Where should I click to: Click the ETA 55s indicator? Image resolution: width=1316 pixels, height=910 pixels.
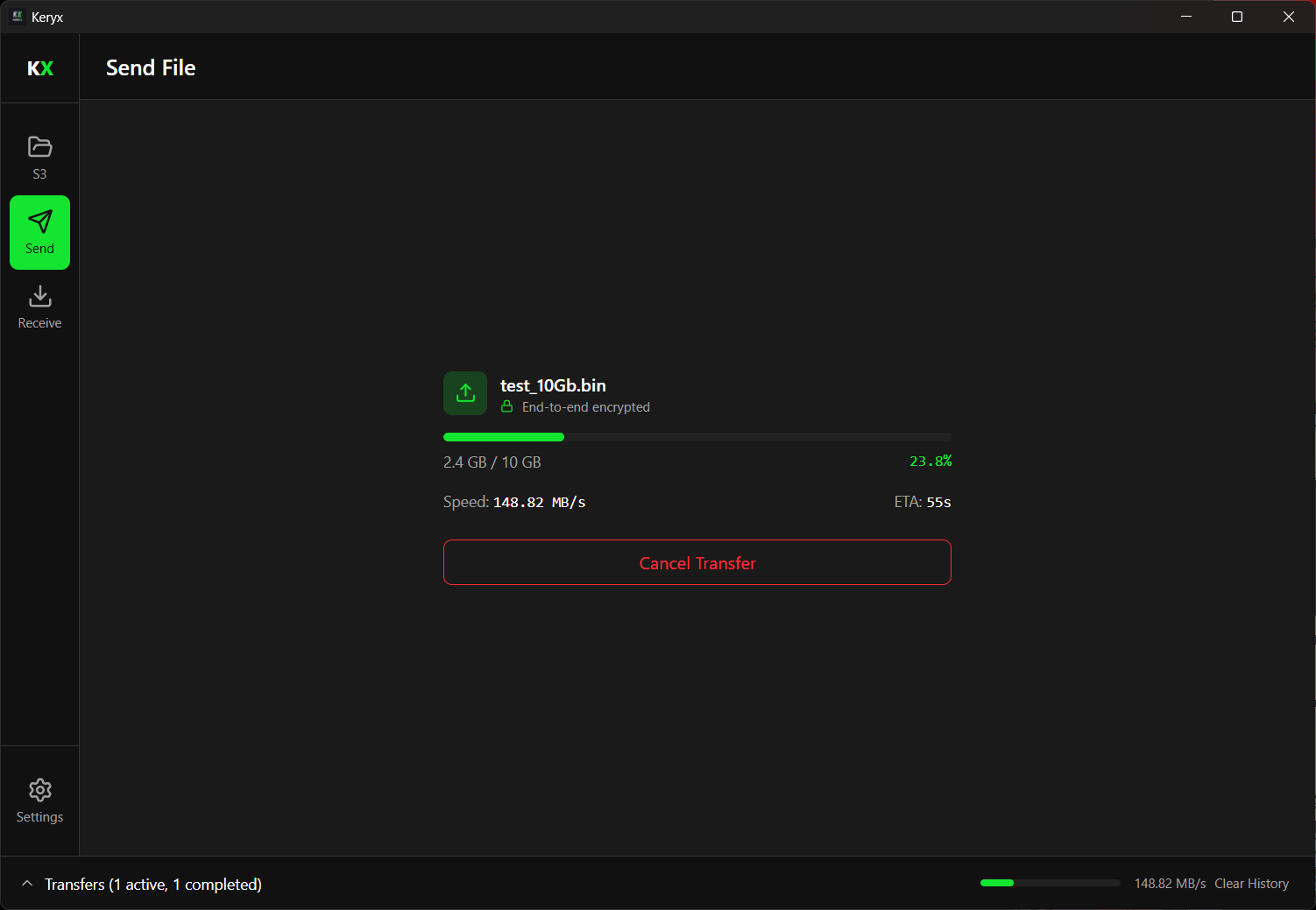tap(923, 502)
